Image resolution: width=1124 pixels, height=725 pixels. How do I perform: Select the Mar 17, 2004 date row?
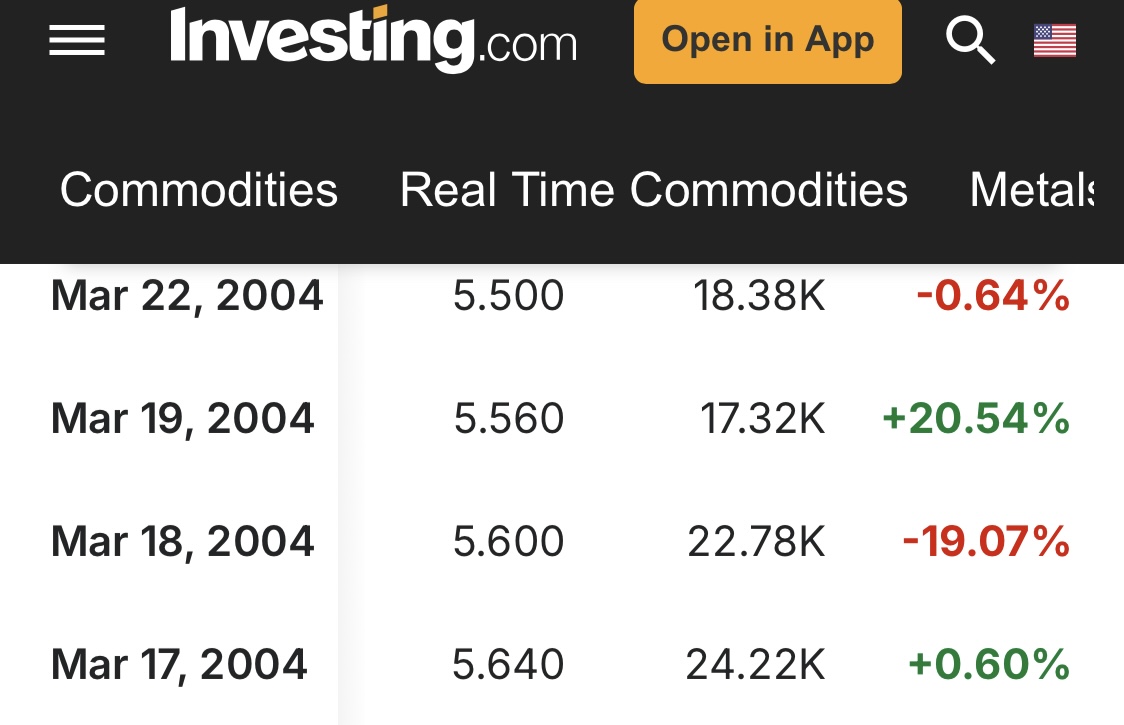pyautogui.click(x=179, y=665)
